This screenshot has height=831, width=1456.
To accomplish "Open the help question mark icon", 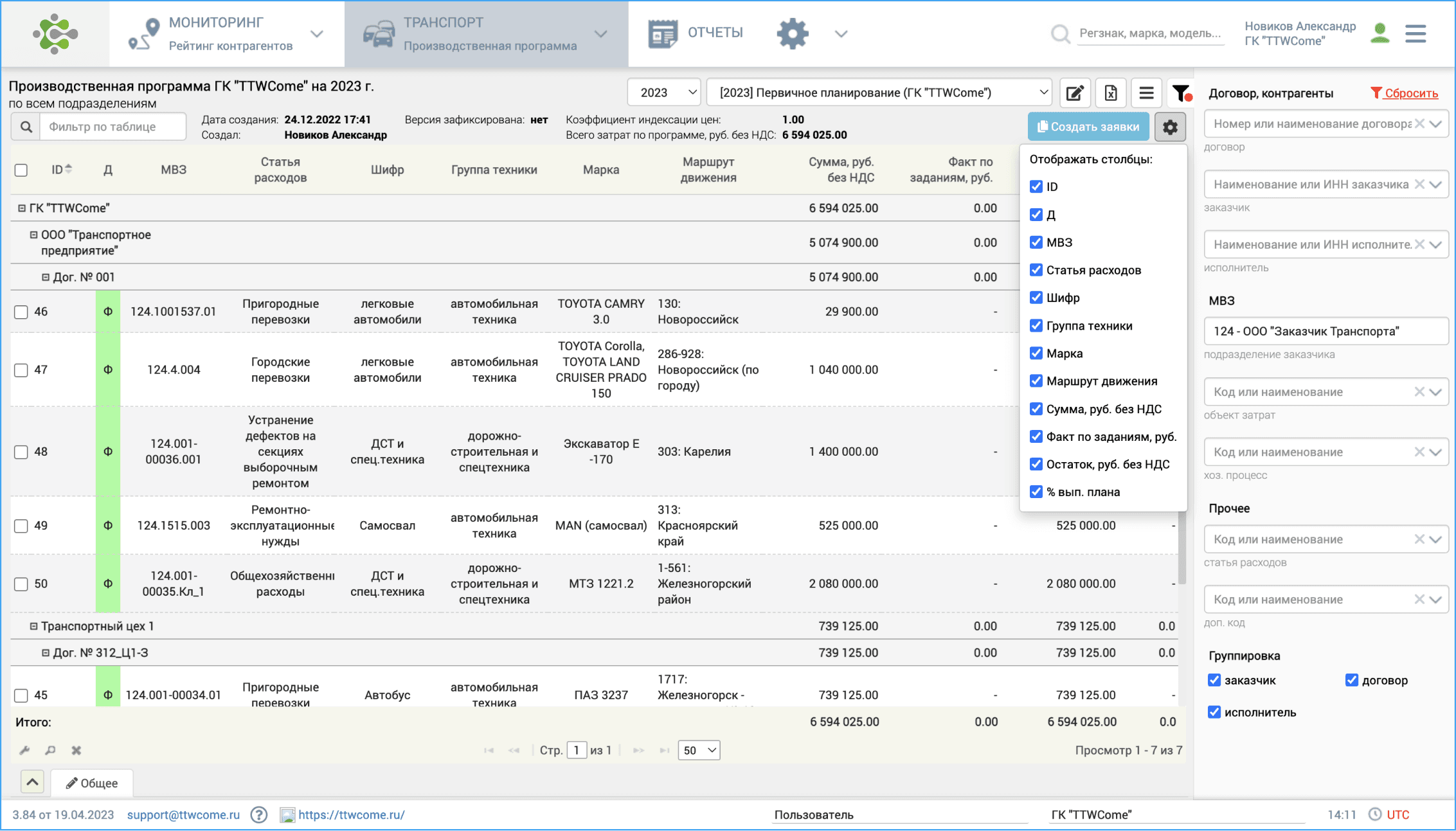I will tap(259, 815).
